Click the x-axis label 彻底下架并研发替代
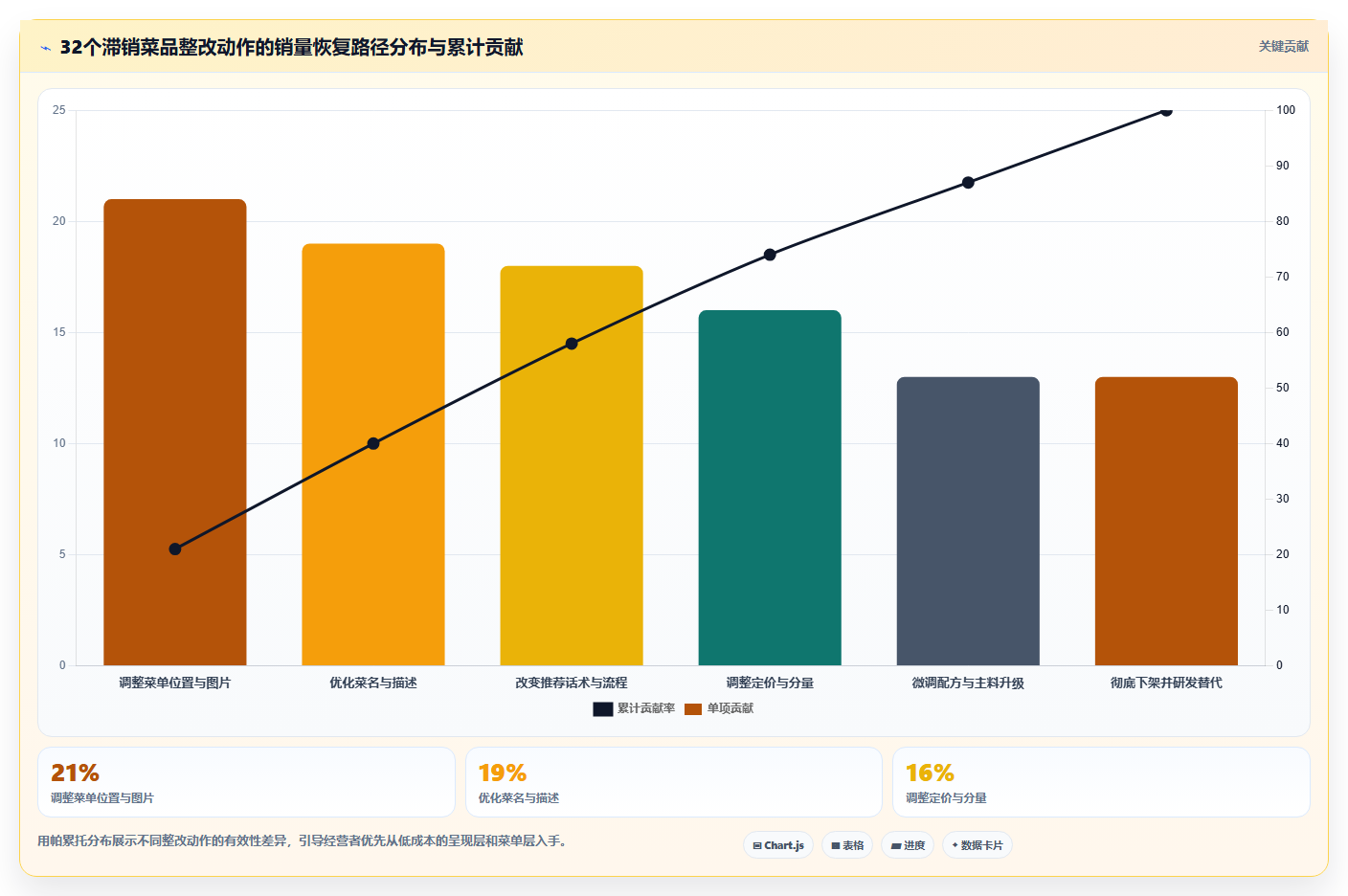 1166,683
